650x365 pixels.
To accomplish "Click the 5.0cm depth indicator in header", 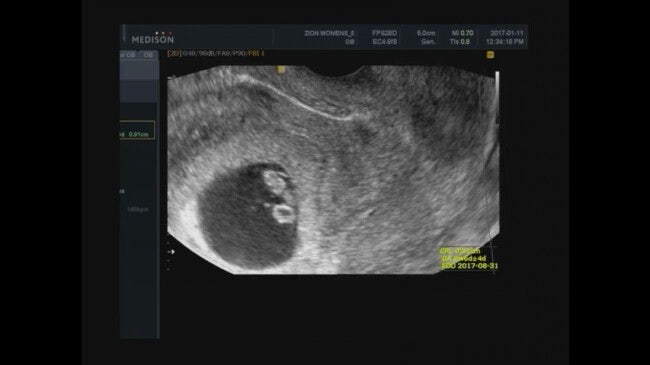I will (x=426, y=33).
